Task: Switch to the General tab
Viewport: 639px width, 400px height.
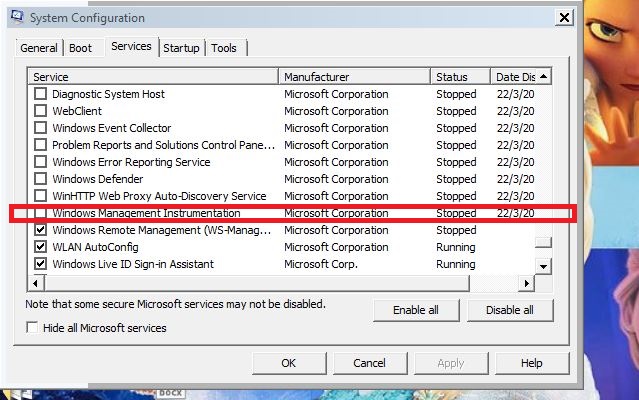Action: point(39,48)
